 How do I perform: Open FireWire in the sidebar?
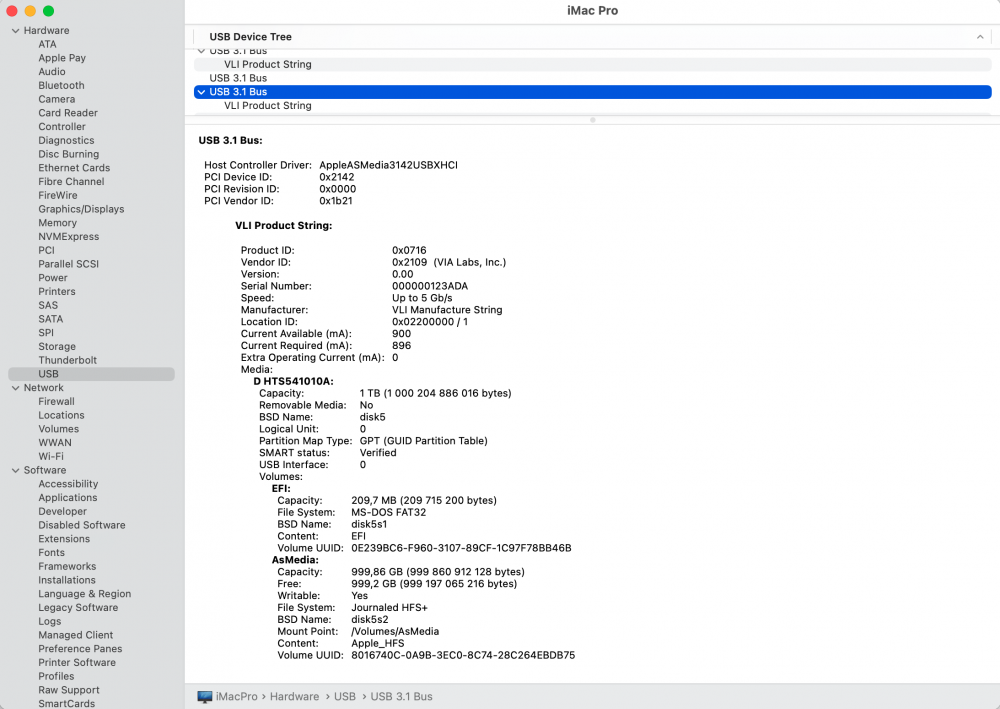tap(57, 195)
